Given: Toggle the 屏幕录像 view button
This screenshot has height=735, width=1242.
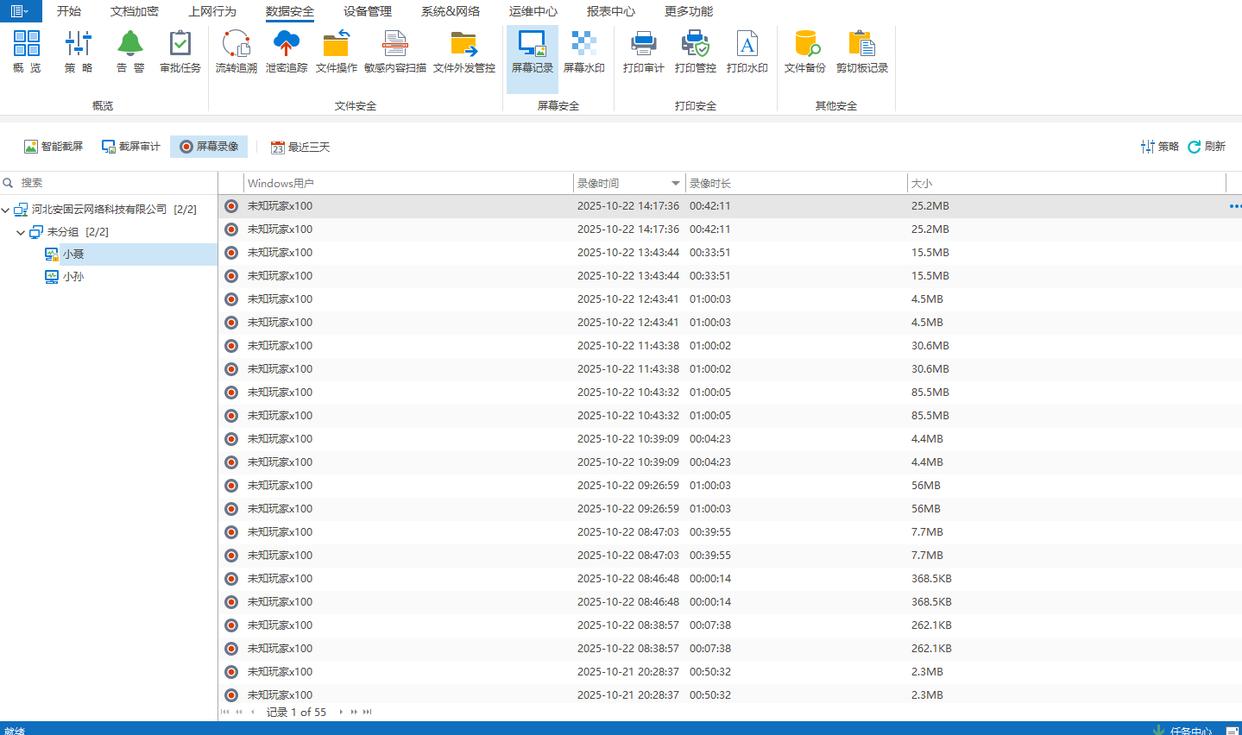Looking at the screenshot, I should coord(209,147).
